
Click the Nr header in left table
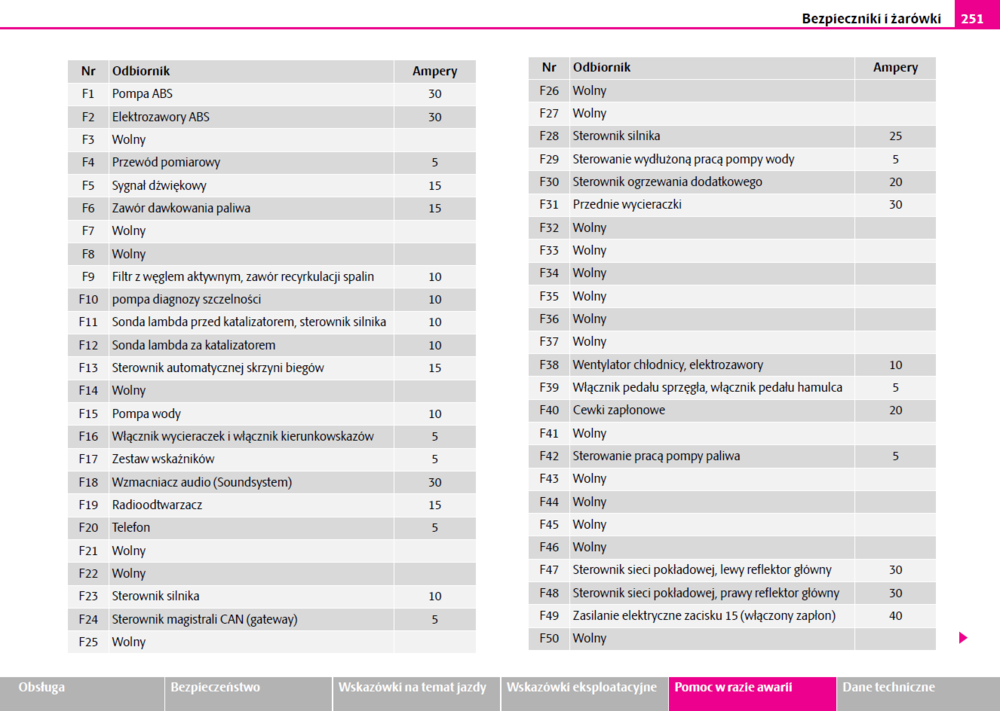(89, 71)
